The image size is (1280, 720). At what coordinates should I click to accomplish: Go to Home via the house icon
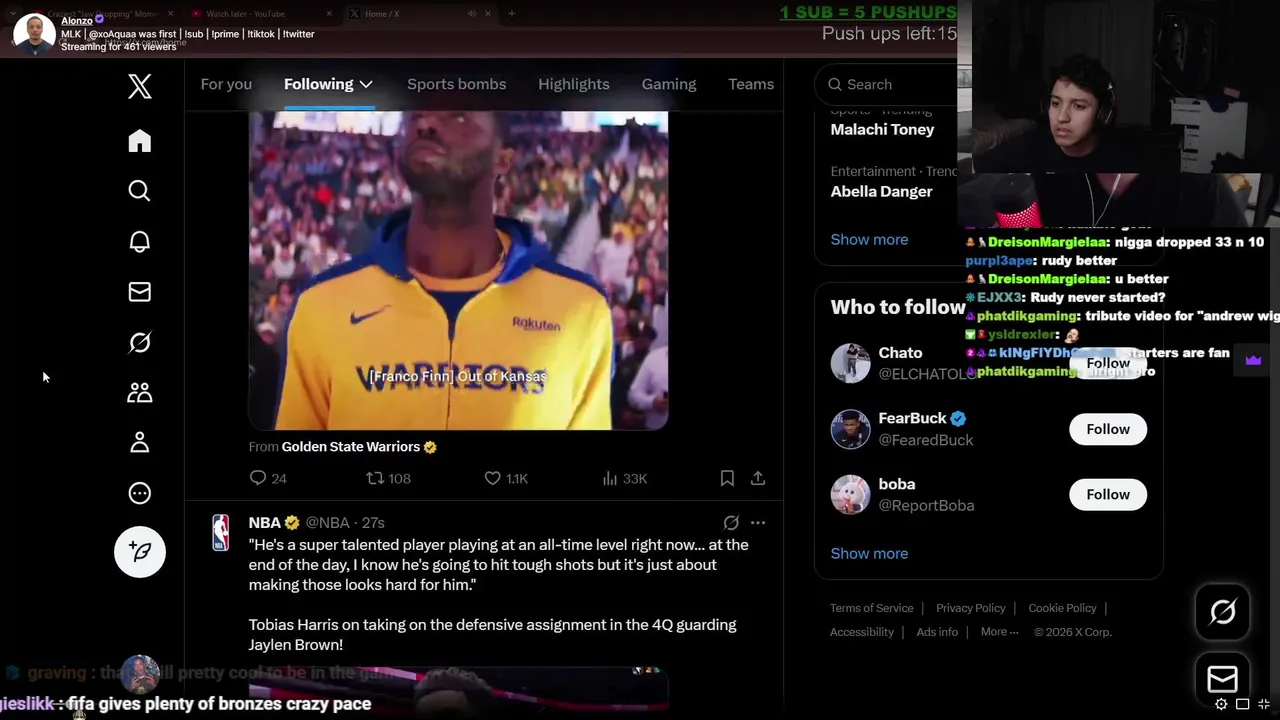pyautogui.click(x=140, y=141)
